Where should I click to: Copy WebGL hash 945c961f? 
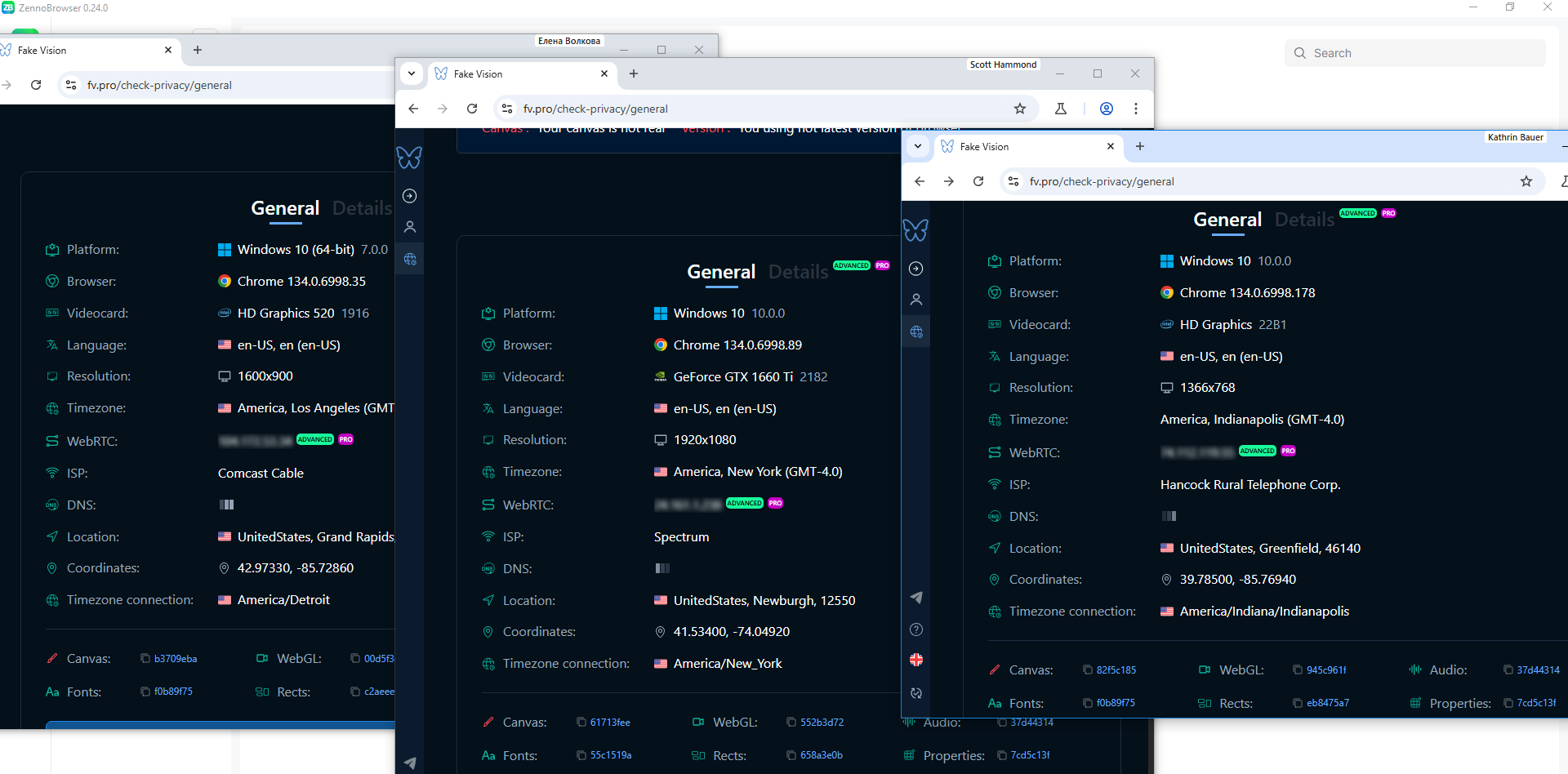[1298, 670]
